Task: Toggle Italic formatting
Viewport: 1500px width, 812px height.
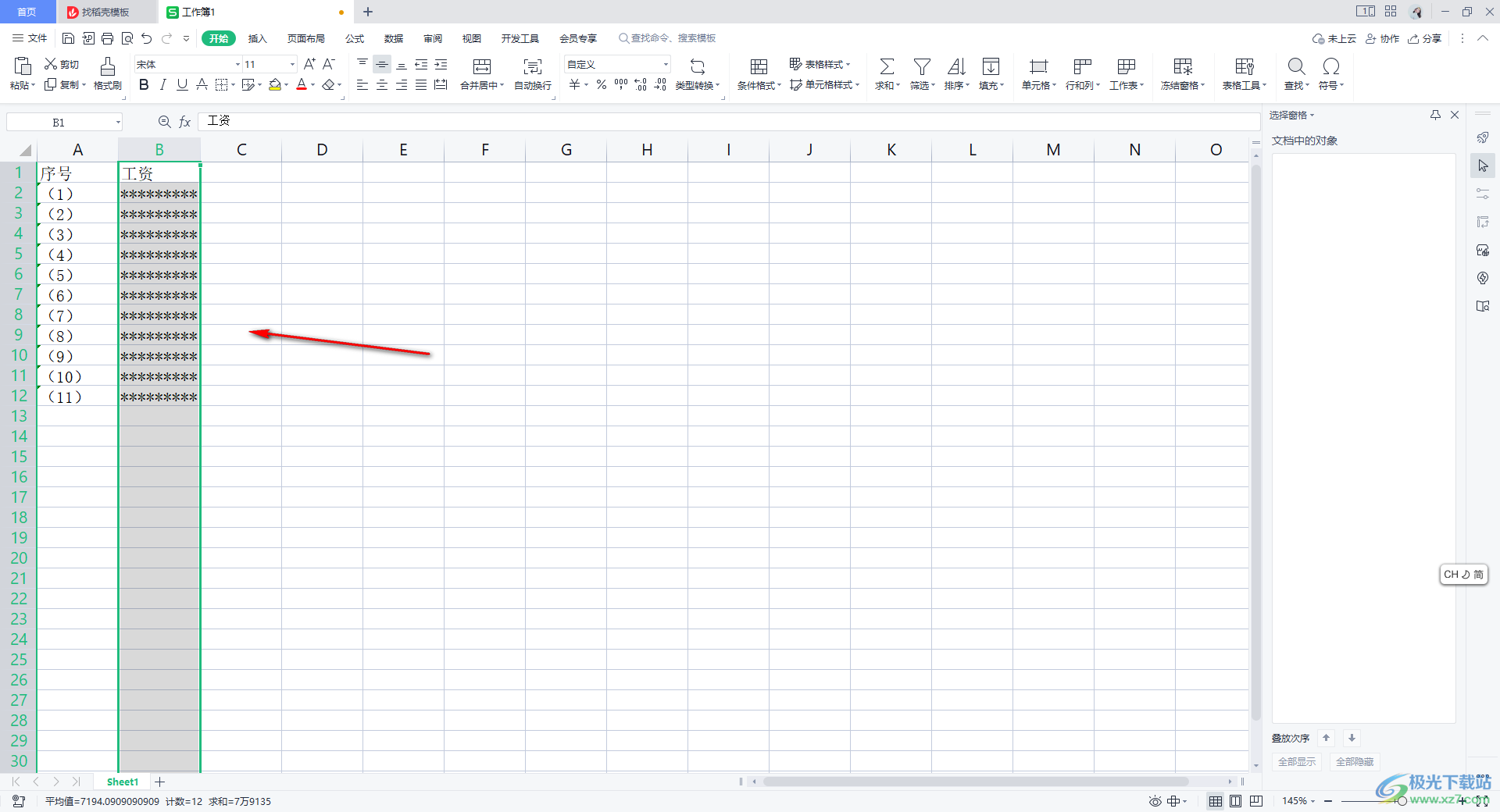Action: [x=162, y=84]
